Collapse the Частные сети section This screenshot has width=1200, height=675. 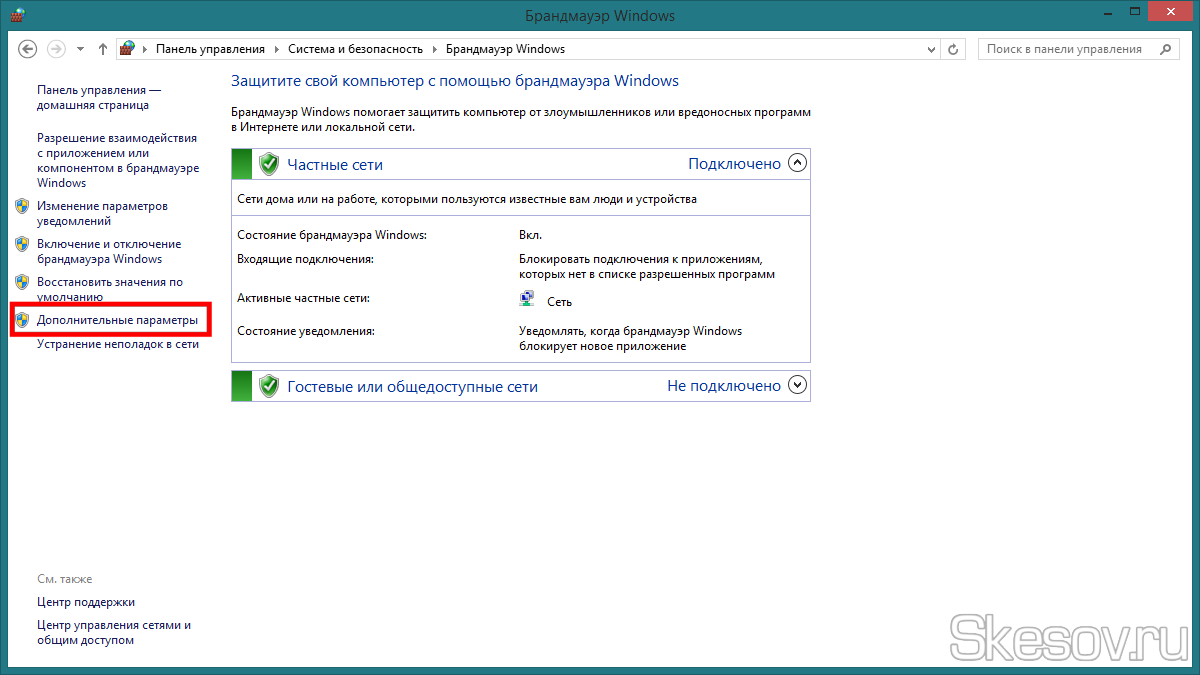797,163
